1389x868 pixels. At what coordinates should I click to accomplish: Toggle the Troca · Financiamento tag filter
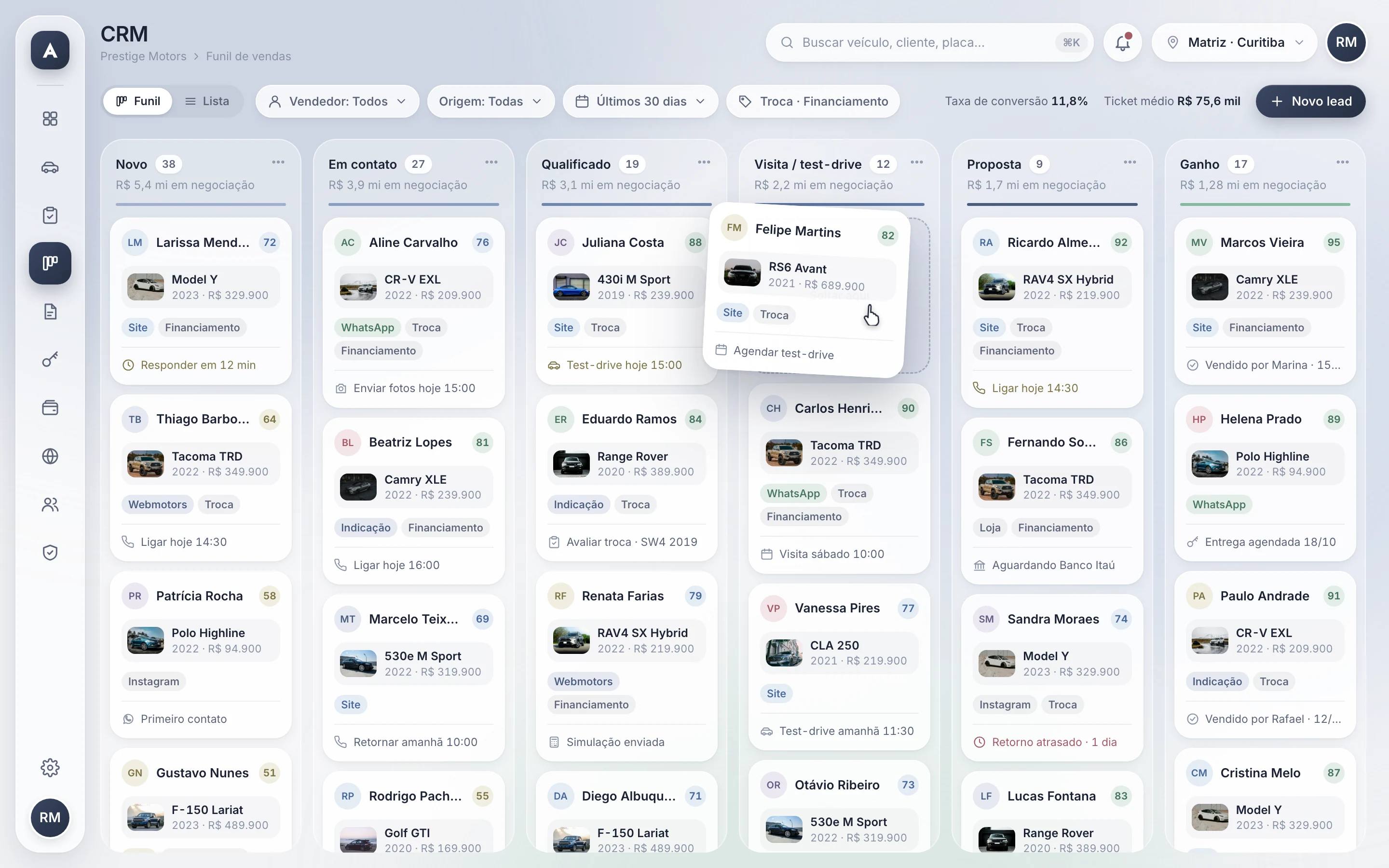(x=813, y=102)
